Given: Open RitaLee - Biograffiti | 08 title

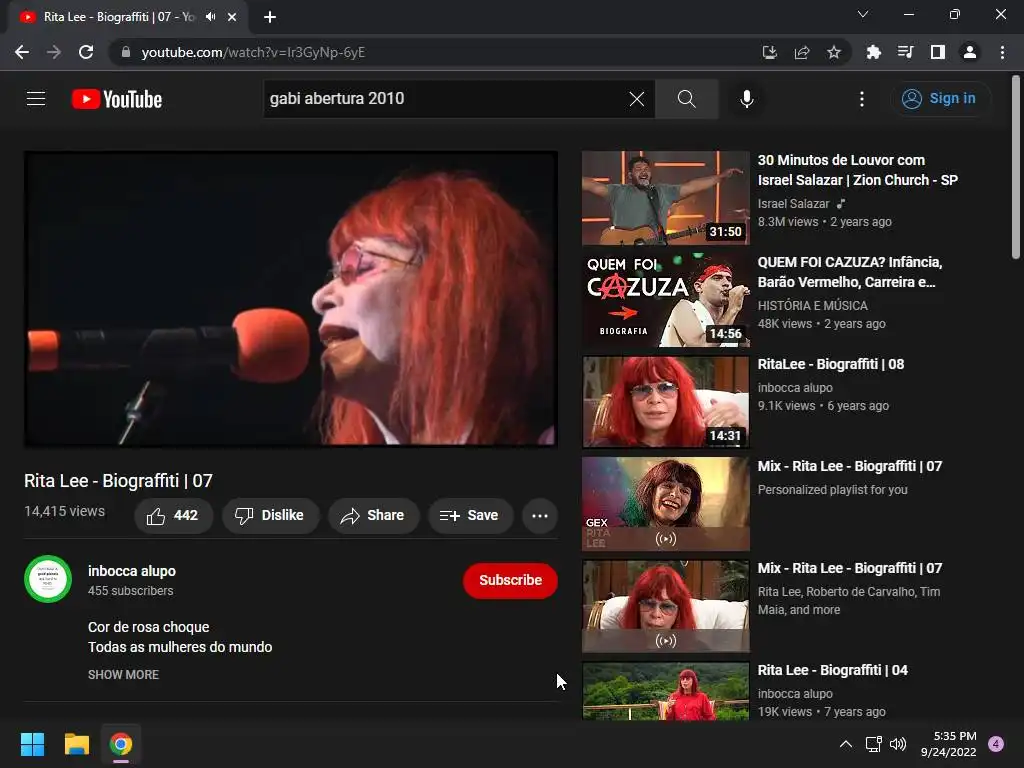Looking at the screenshot, I should (831, 364).
